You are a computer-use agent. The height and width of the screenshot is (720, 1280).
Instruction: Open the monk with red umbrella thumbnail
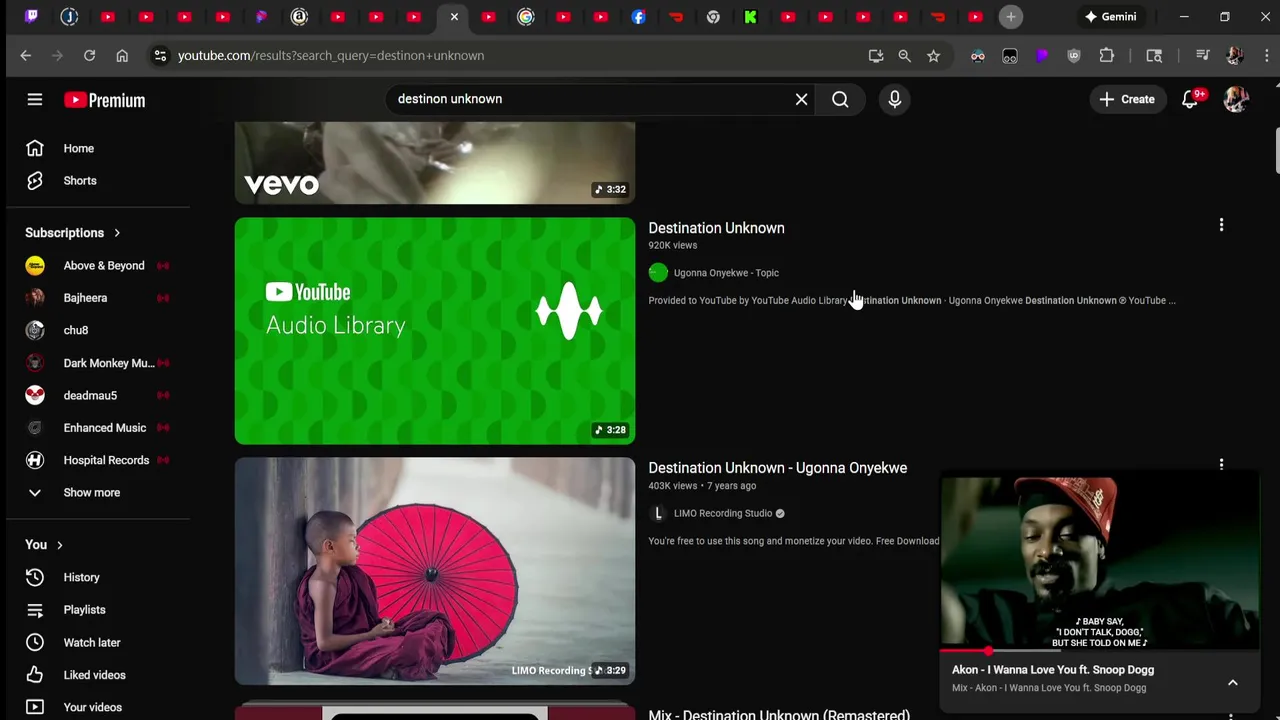pyautogui.click(x=435, y=571)
